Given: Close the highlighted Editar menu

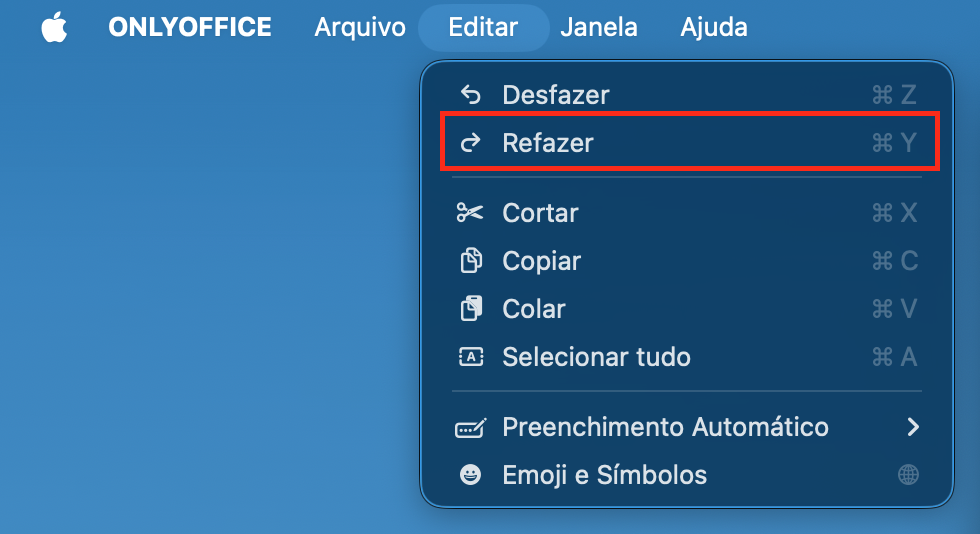Looking at the screenshot, I should point(483,28).
